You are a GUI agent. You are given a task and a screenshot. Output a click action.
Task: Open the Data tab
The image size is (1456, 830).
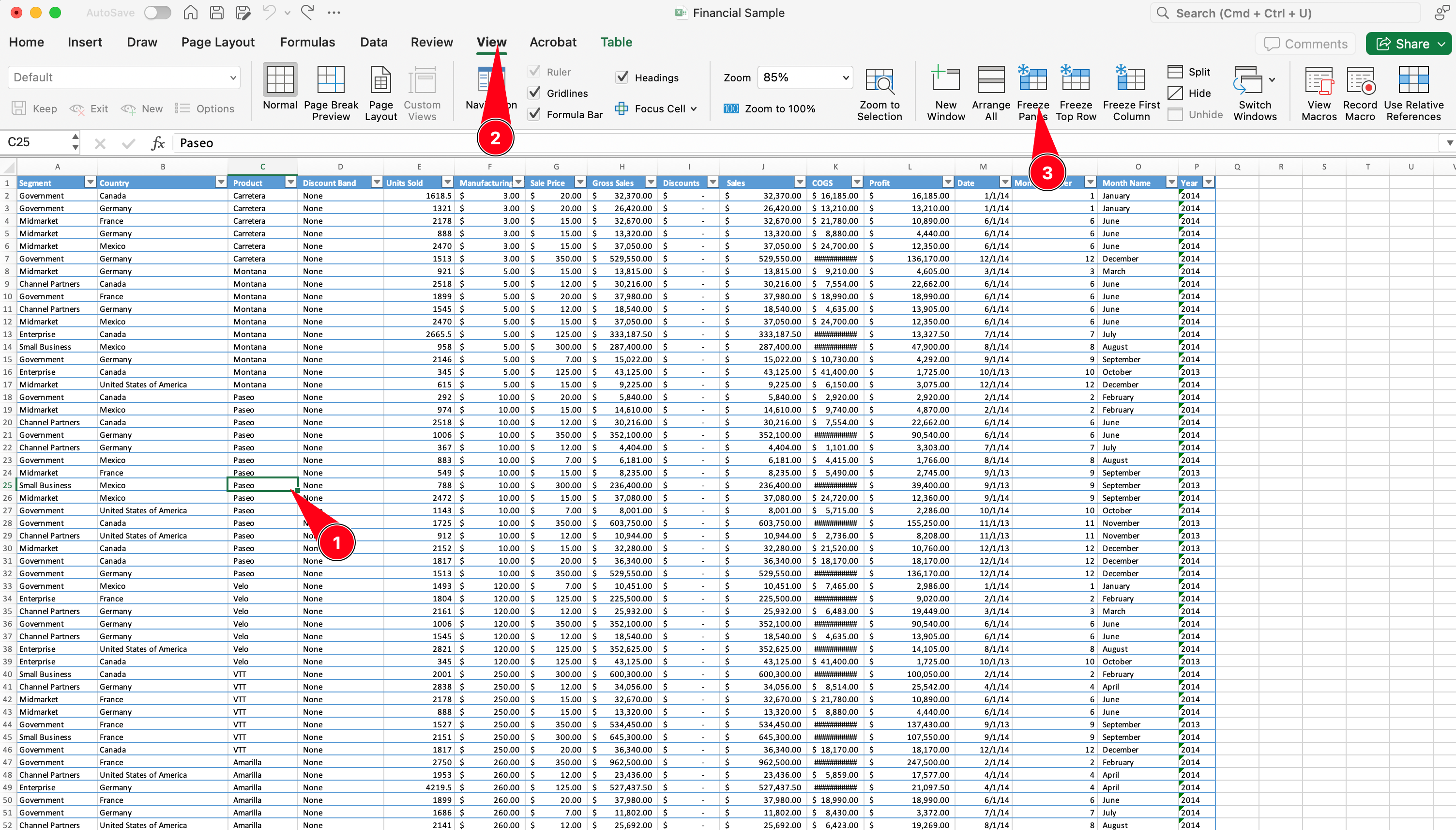coord(374,42)
